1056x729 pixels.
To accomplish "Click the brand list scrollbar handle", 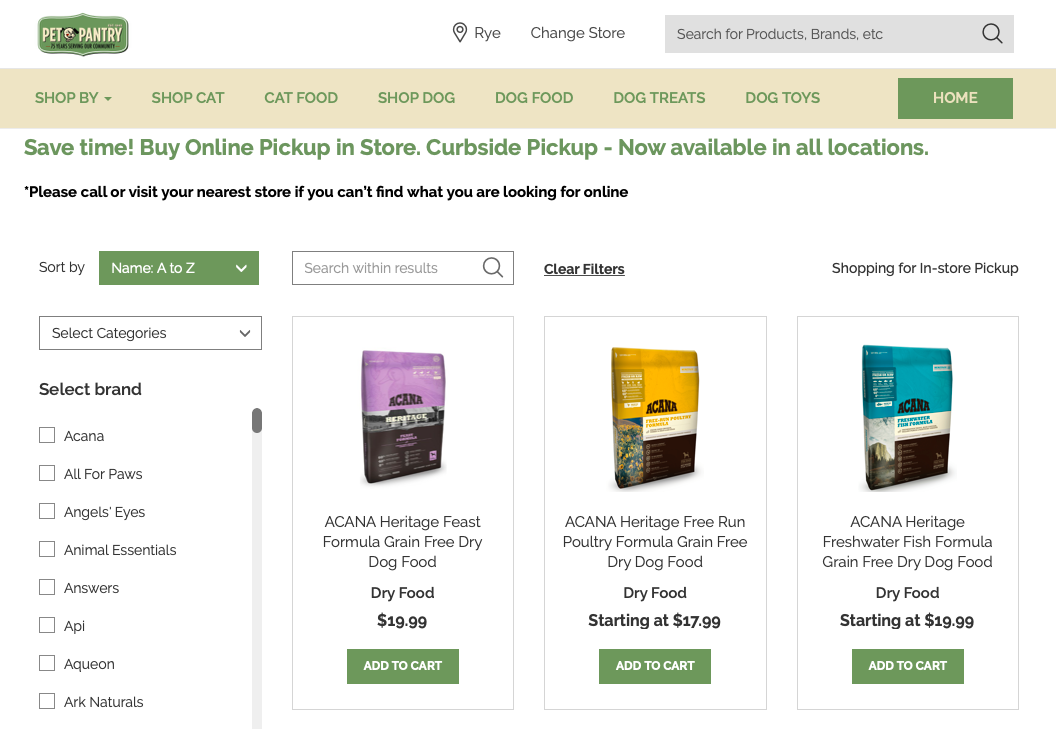I will click(x=257, y=420).
